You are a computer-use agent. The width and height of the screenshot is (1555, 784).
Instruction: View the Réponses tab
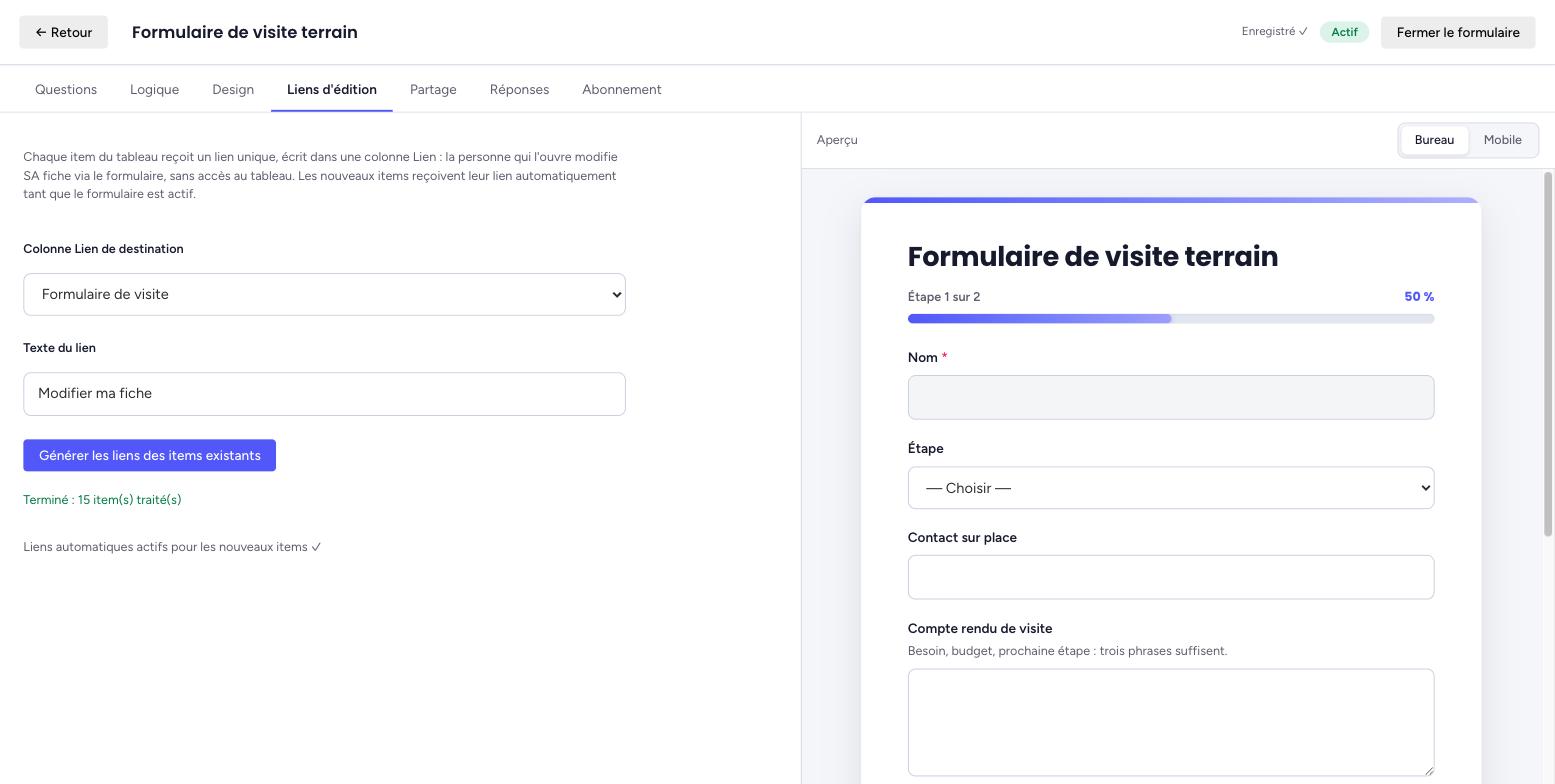coord(519,89)
